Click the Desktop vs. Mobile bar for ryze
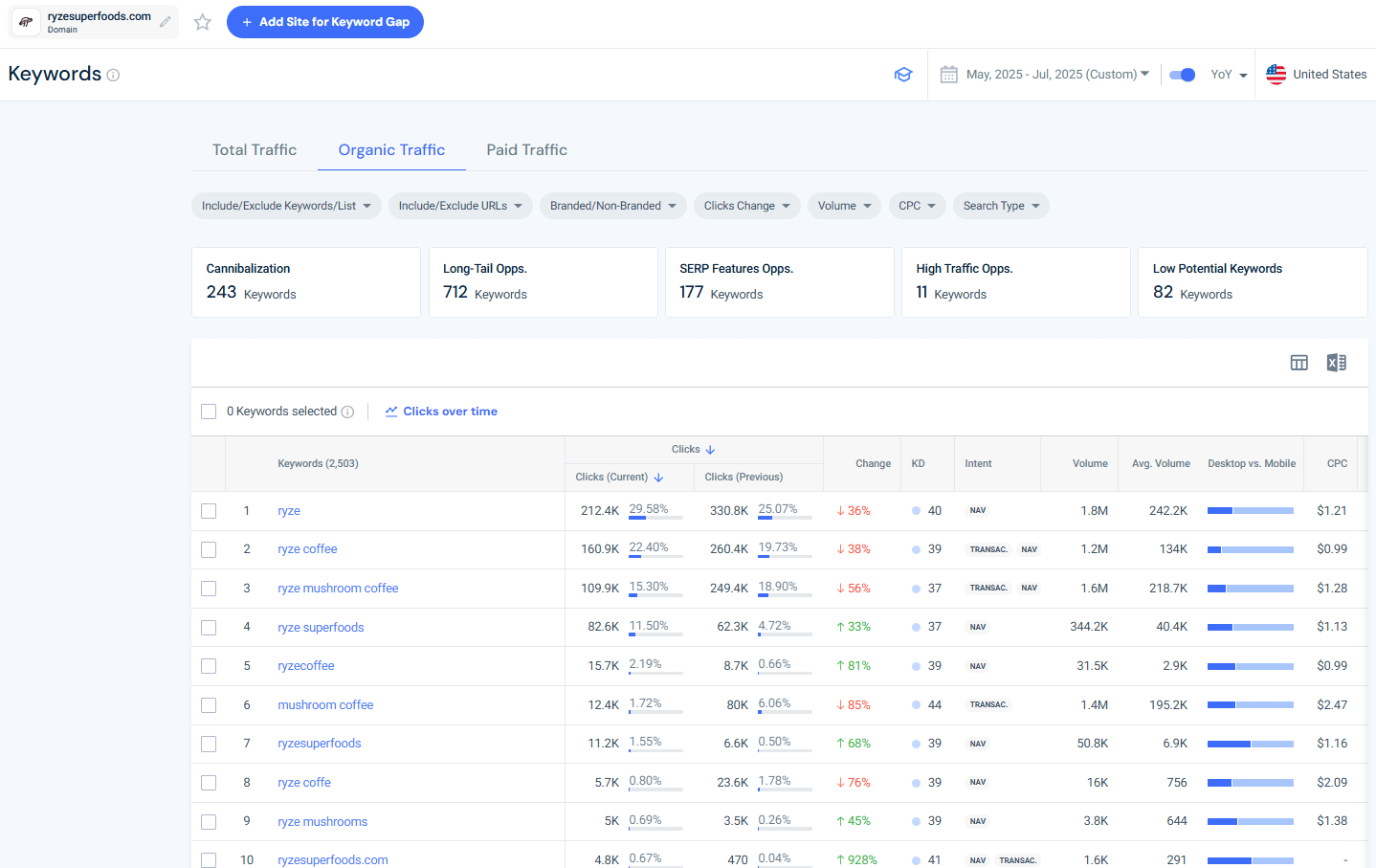 point(1250,510)
